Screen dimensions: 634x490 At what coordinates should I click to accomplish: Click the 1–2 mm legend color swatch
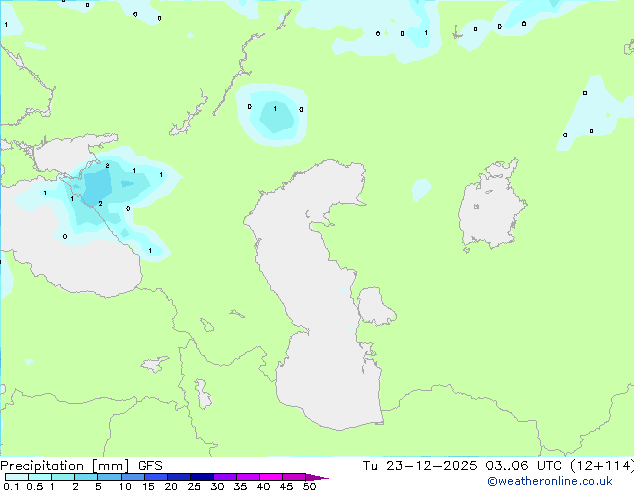[x=63, y=477]
